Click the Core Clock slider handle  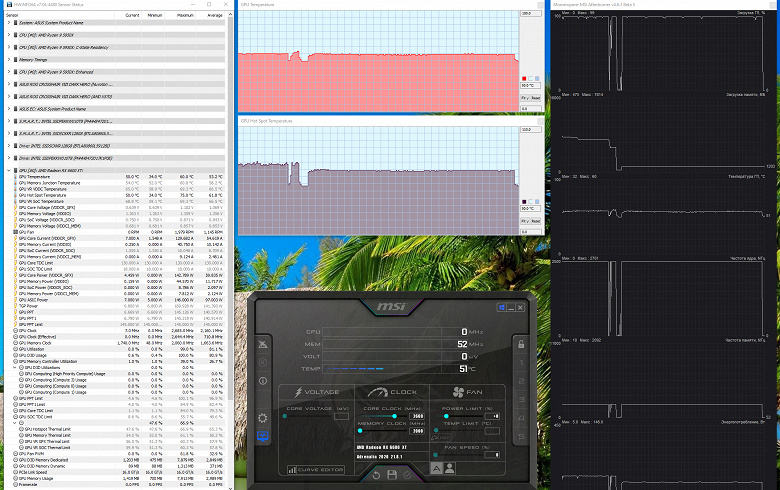pyautogui.click(x=394, y=416)
